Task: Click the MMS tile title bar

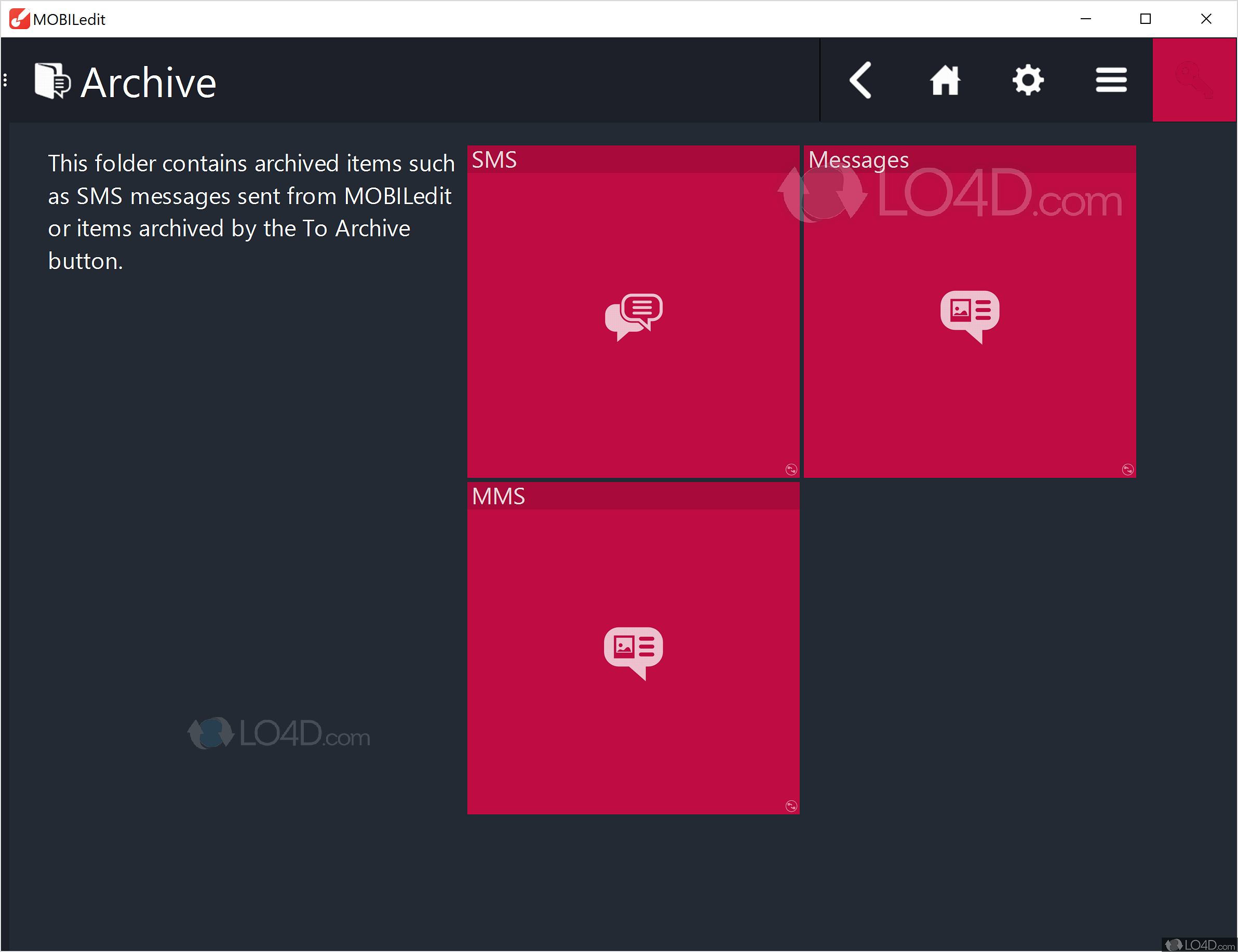Action: [633, 497]
